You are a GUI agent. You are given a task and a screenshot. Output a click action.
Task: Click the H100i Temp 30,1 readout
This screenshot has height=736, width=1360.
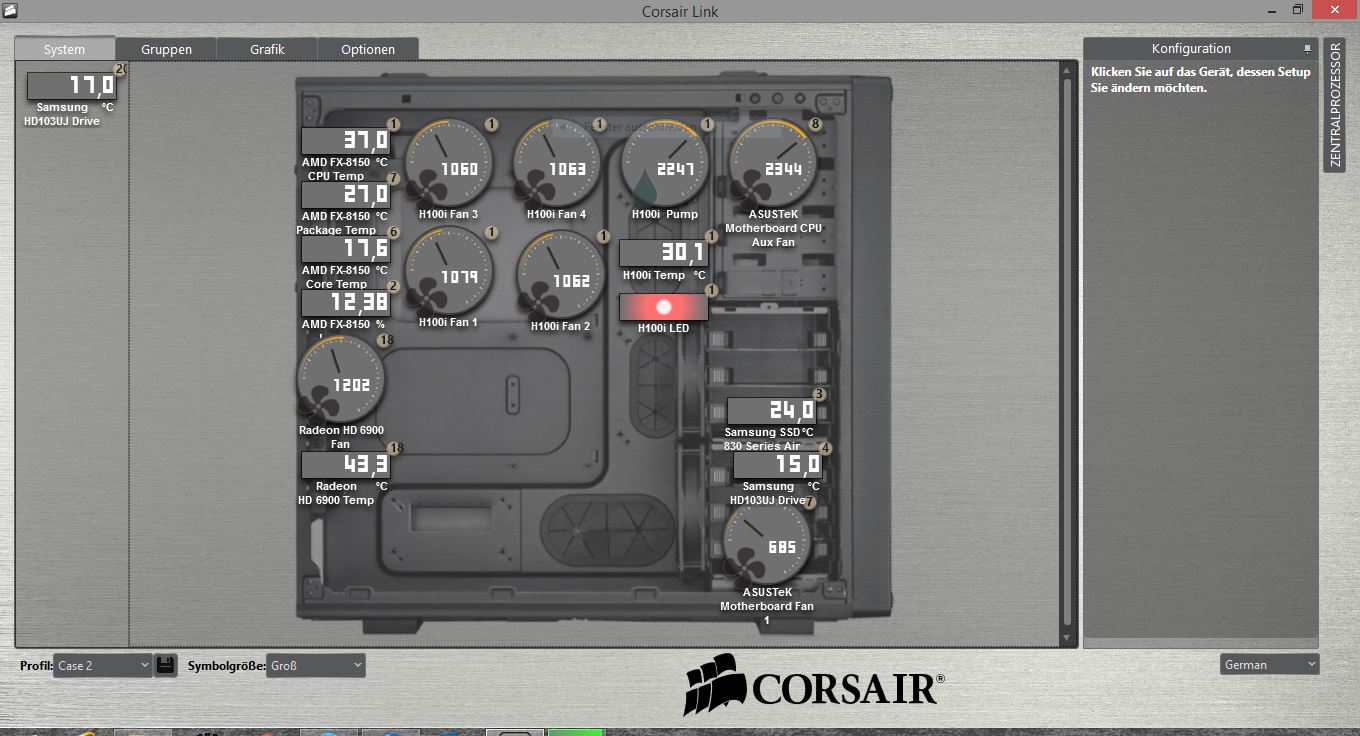(x=663, y=253)
